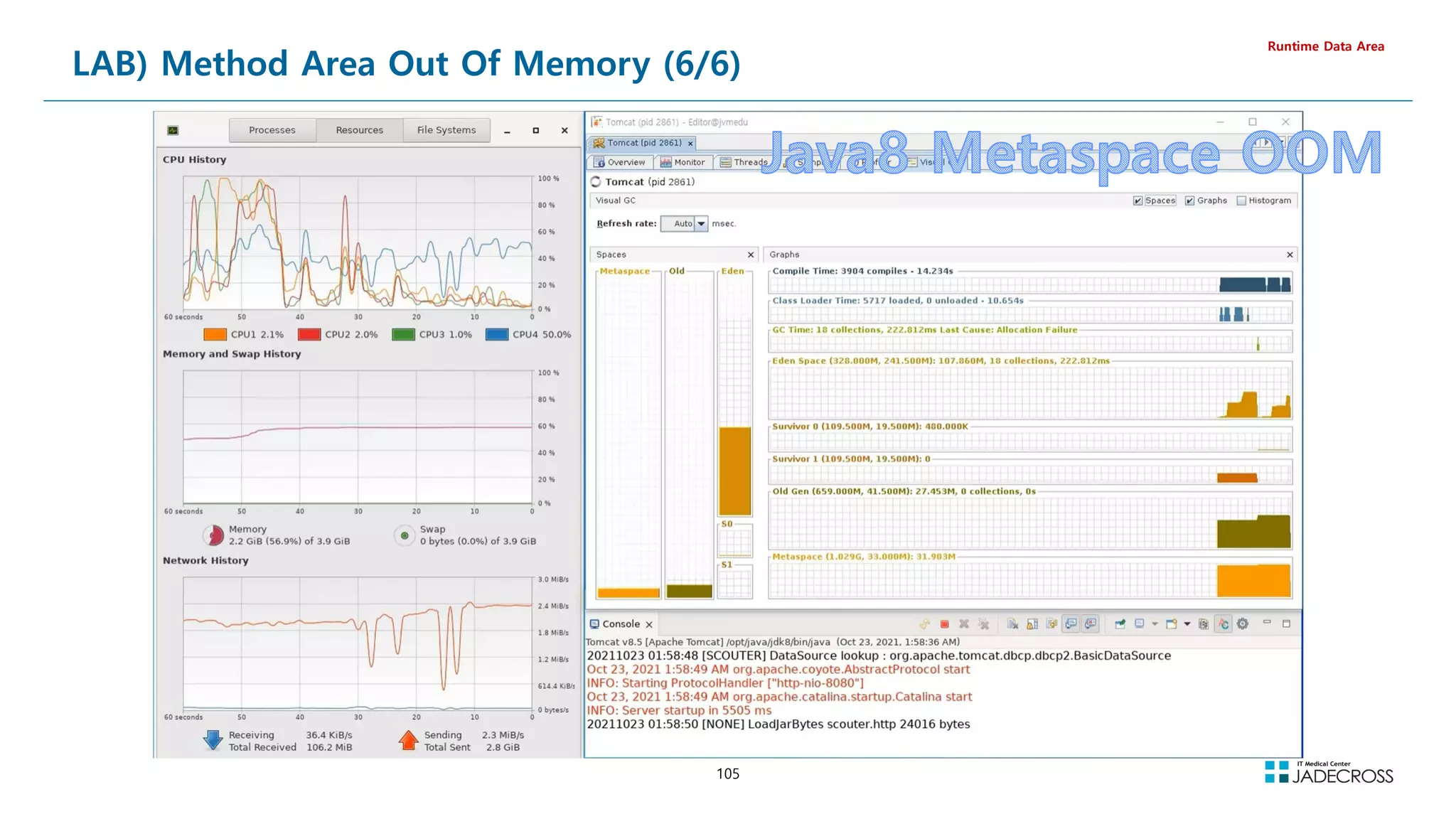Screen dimensions: 1456x819
Task: Open Display Selected Console dropdown arrow
Action: click(x=1155, y=624)
